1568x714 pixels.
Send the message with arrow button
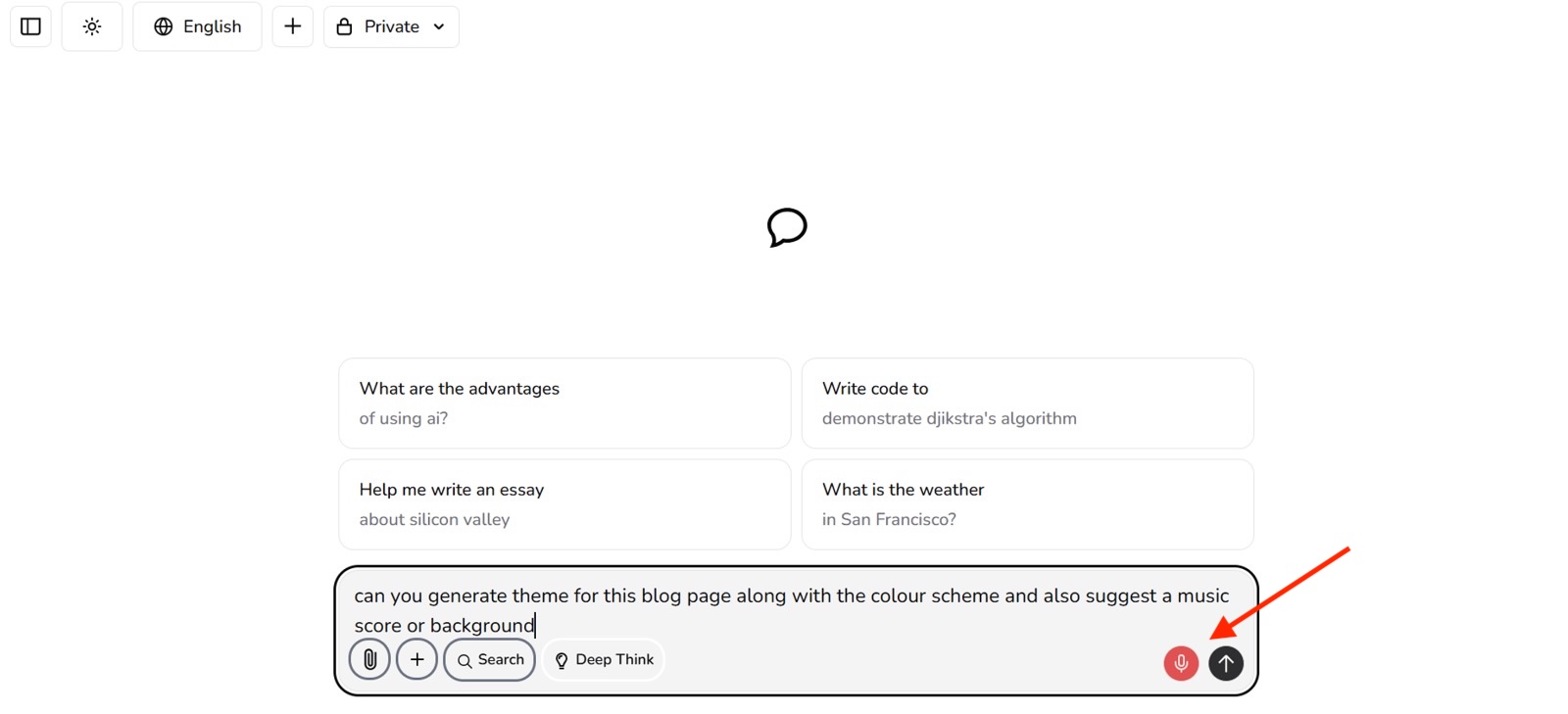point(1226,663)
